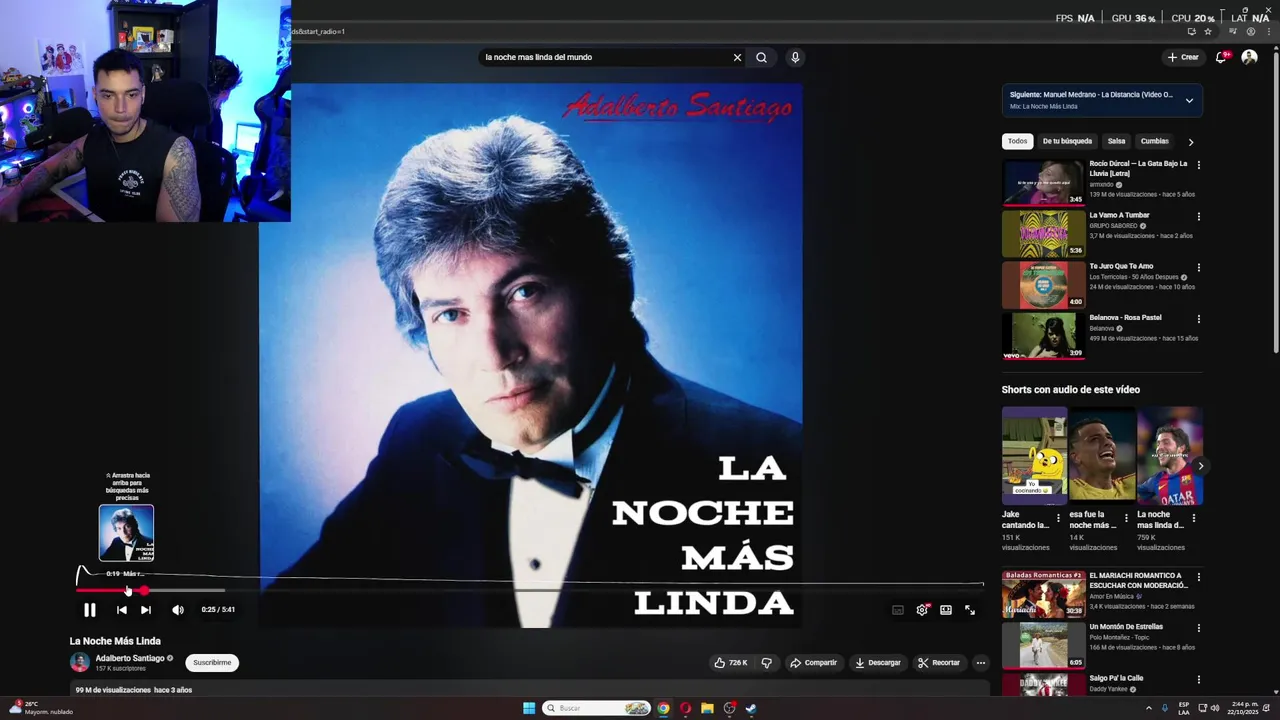Switch to theater mode view

coord(946,610)
